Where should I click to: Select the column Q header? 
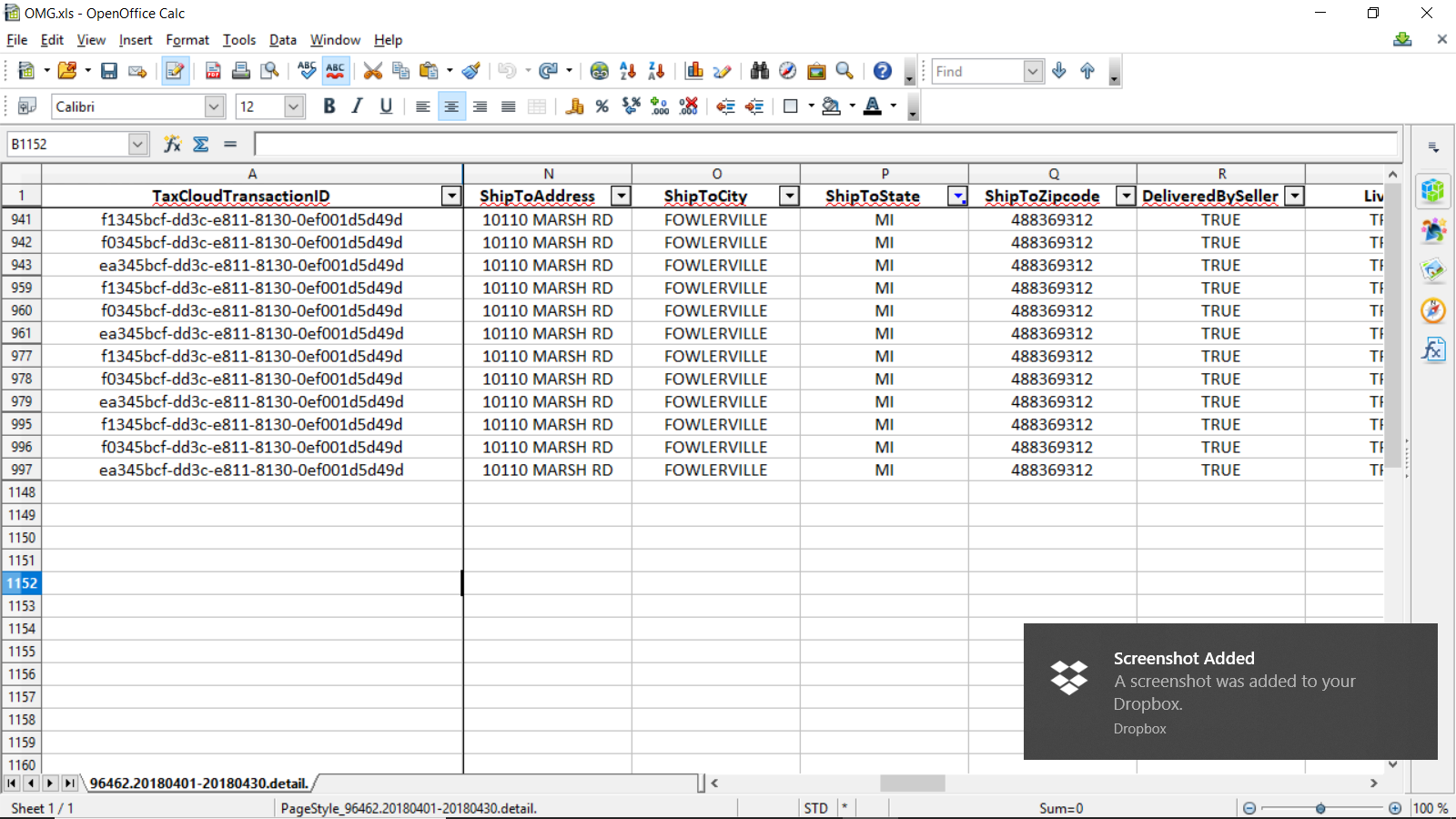point(1053,174)
